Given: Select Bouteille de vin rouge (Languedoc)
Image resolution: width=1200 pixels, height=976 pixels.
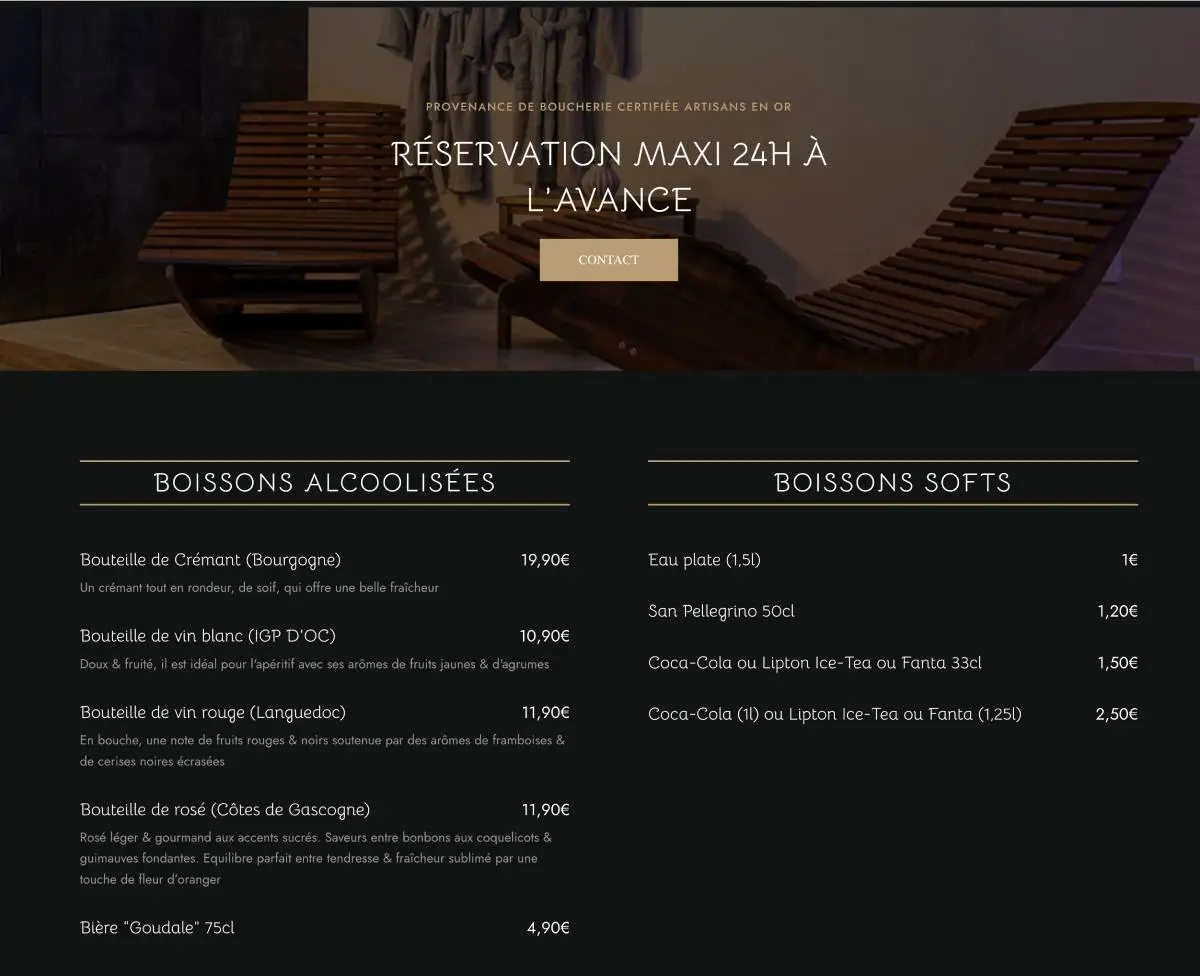Looking at the screenshot, I should 213,713.
